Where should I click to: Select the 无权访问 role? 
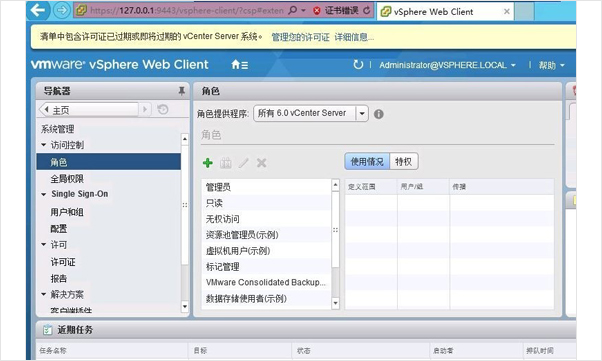pyautogui.click(x=266, y=219)
